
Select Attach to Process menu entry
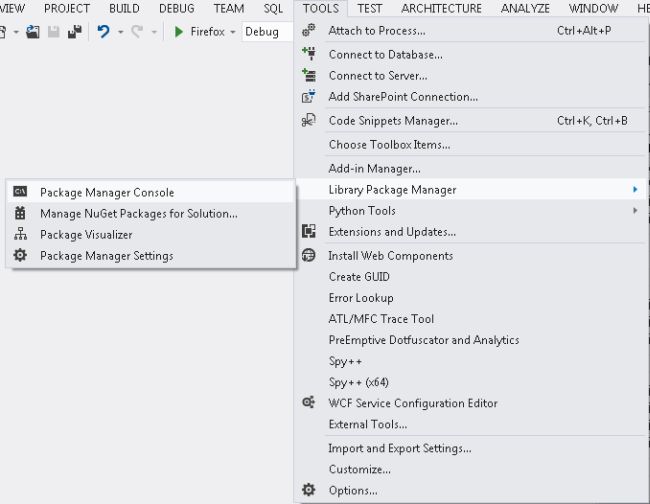pos(471,31)
